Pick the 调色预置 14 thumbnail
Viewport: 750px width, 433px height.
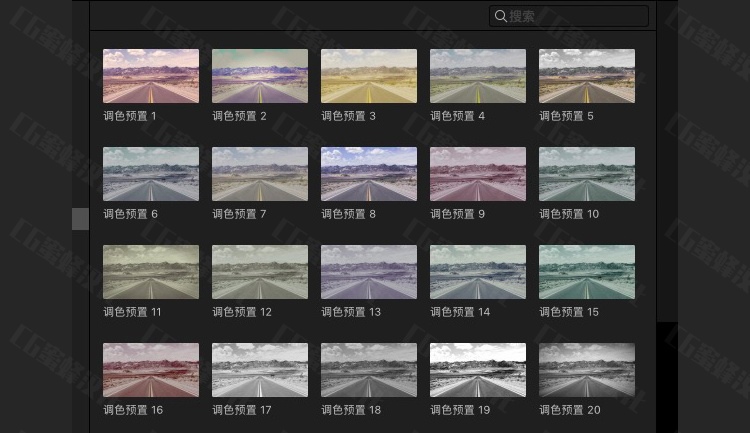pyautogui.click(x=478, y=272)
